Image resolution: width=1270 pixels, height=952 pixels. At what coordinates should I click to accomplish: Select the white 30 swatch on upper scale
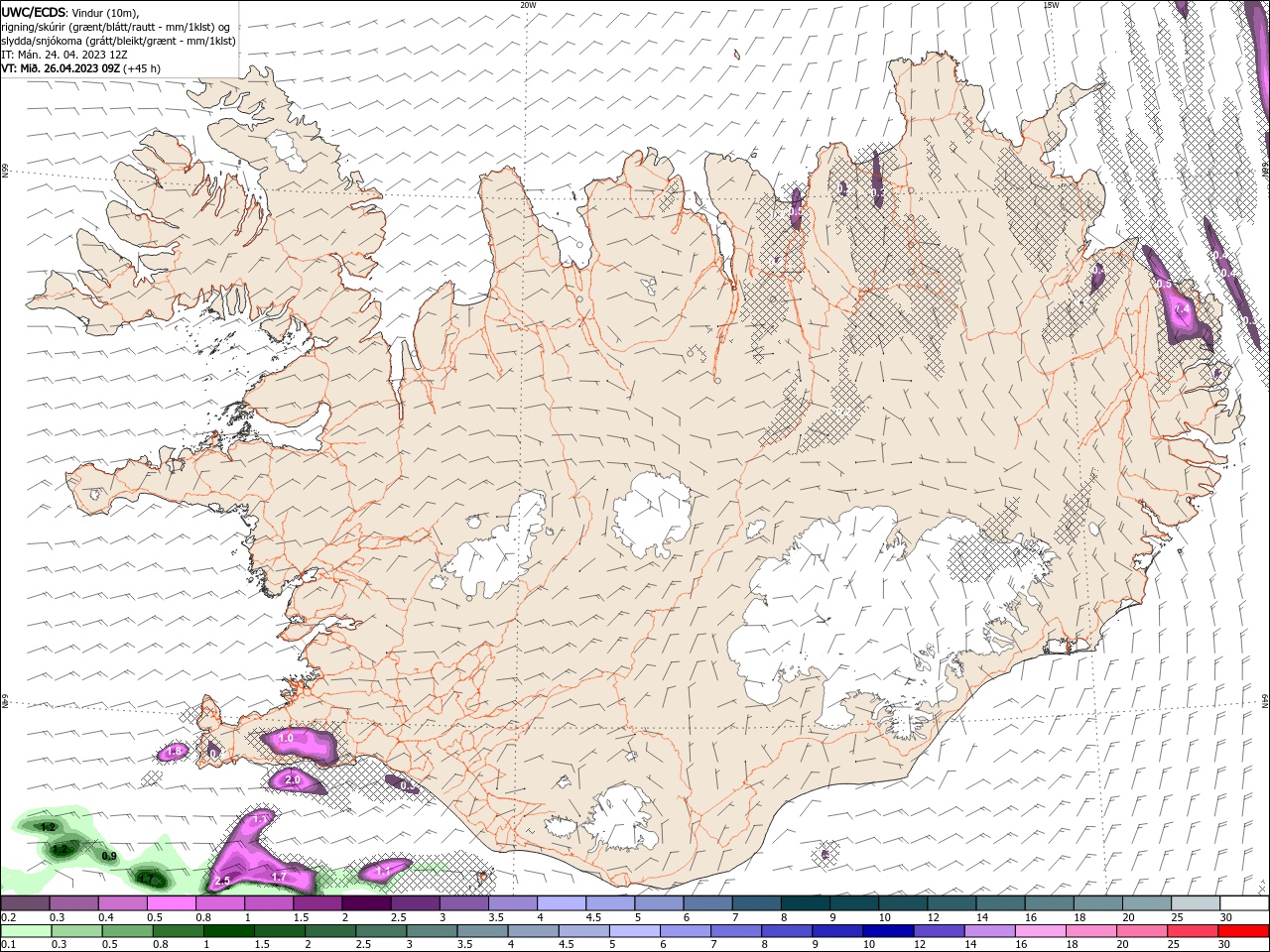tap(1243, 903)
